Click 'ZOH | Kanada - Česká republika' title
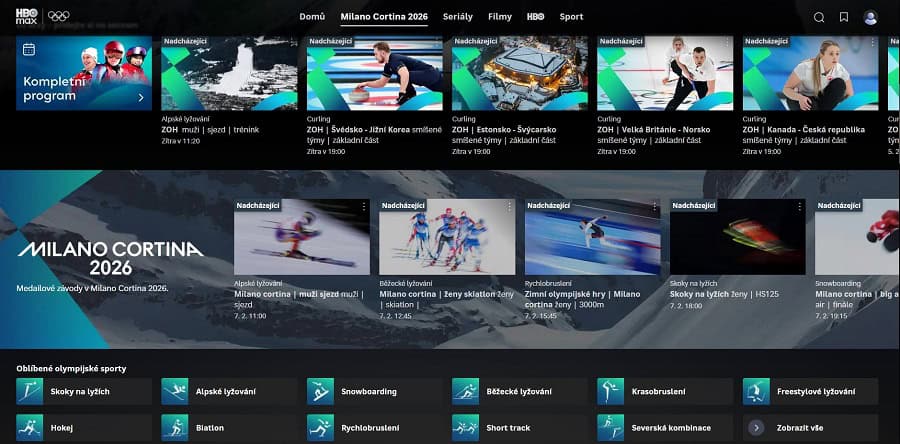Viewport: 900px width, 444px height. tap(804, 130)
